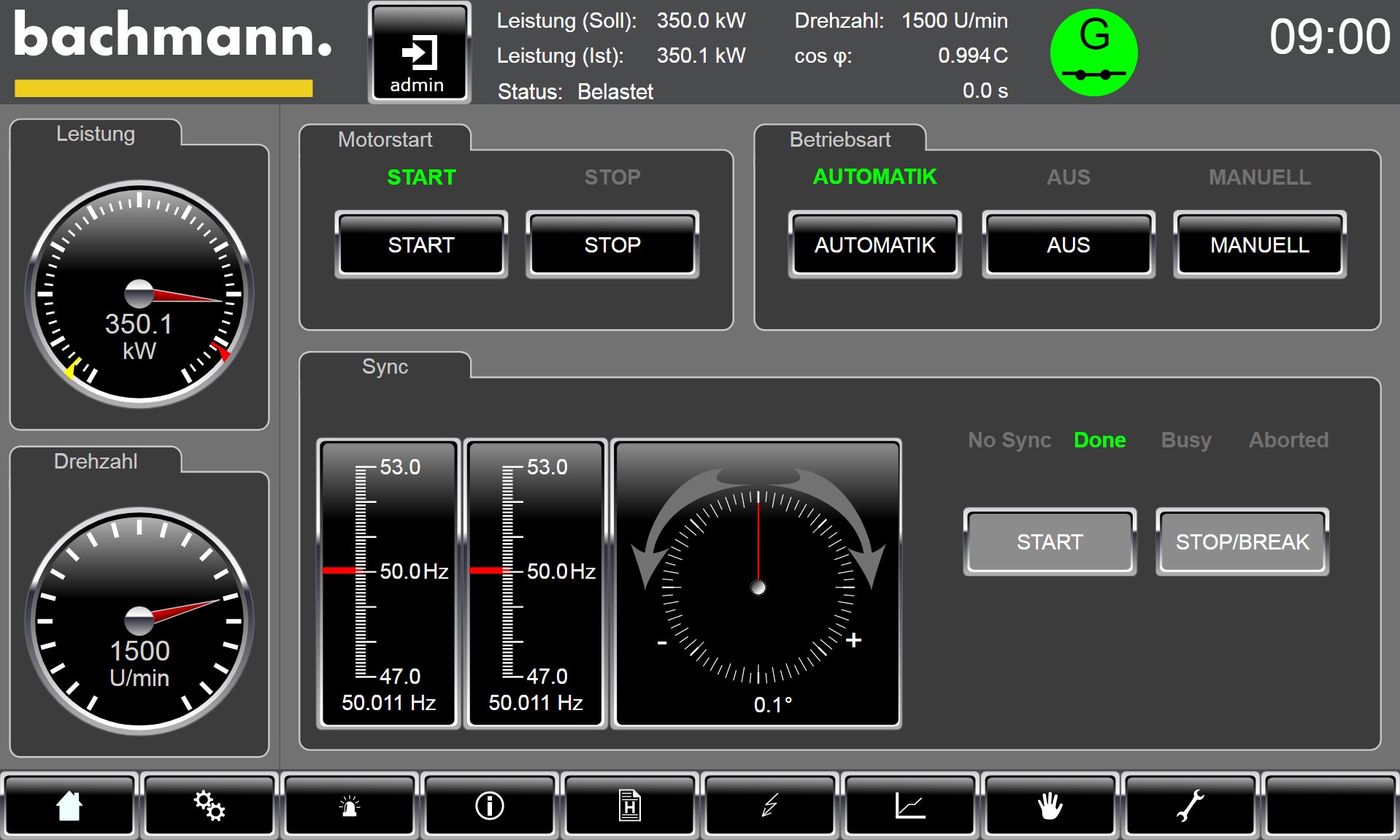Screen dimensions: 1400x840
Task: Click the grey STOP status label
Action: (x=612, y=177)
